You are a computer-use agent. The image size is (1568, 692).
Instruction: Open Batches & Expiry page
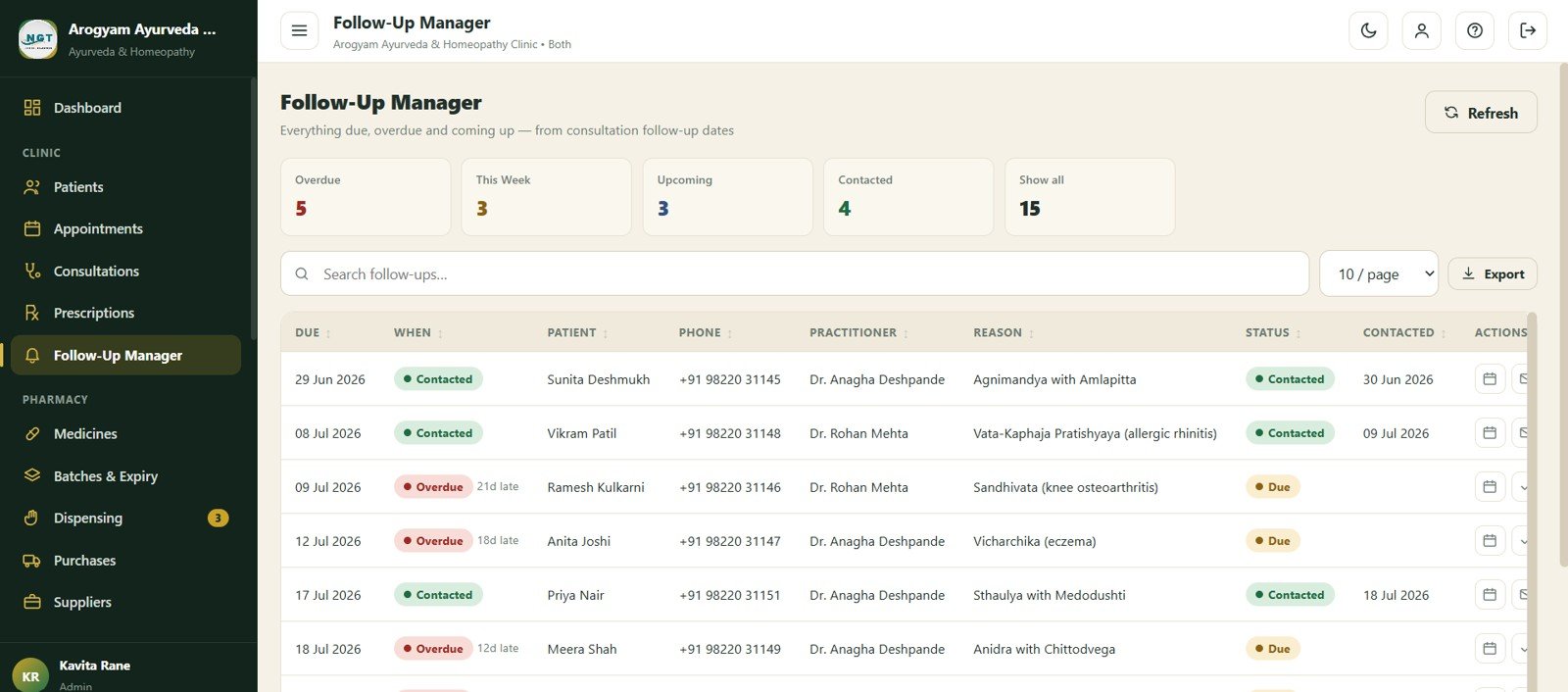pyautogui.click(x=125, y=476)
